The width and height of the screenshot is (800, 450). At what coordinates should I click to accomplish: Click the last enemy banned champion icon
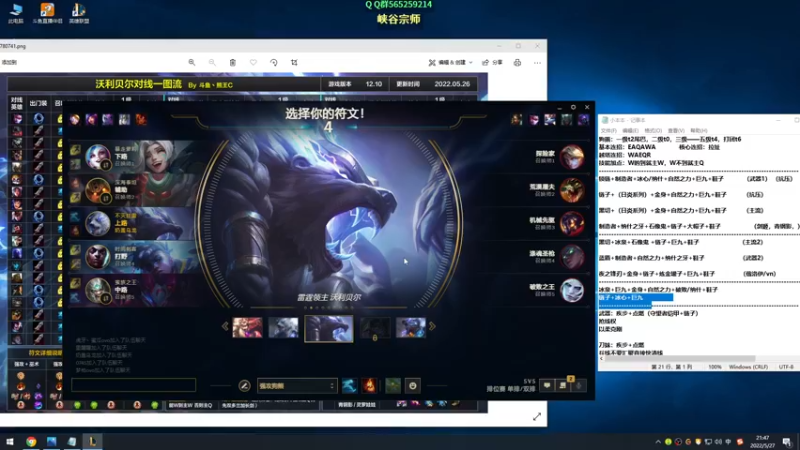tap(583, 119)
